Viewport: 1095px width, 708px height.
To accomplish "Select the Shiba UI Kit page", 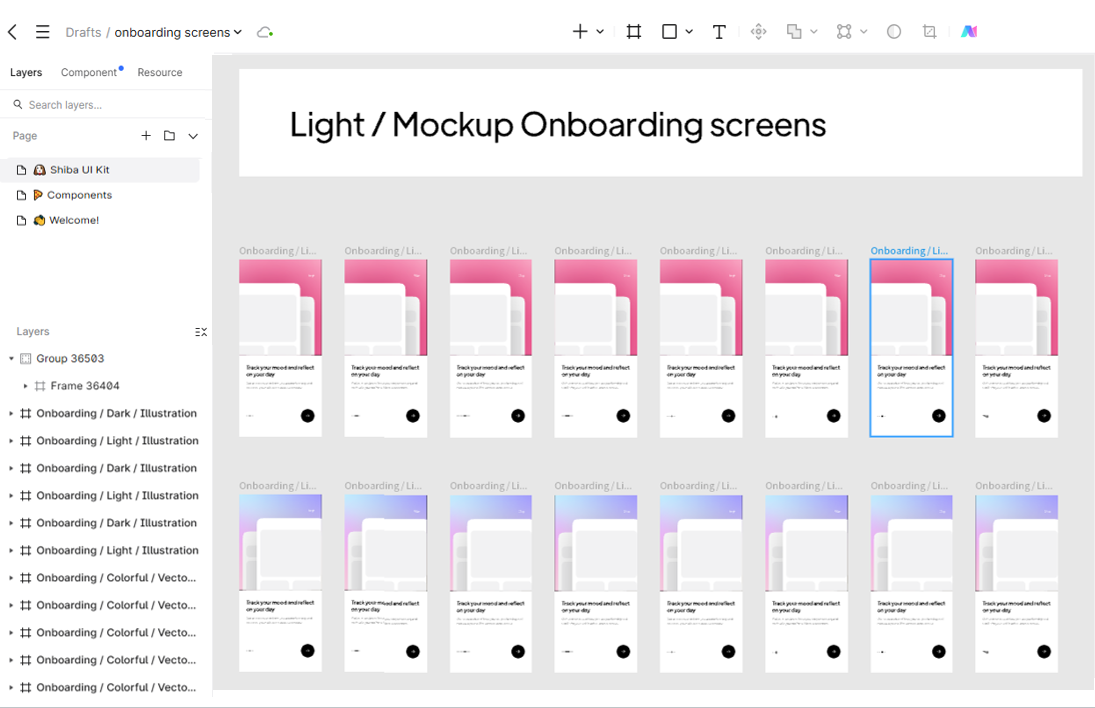I will [x=101, y=170].
